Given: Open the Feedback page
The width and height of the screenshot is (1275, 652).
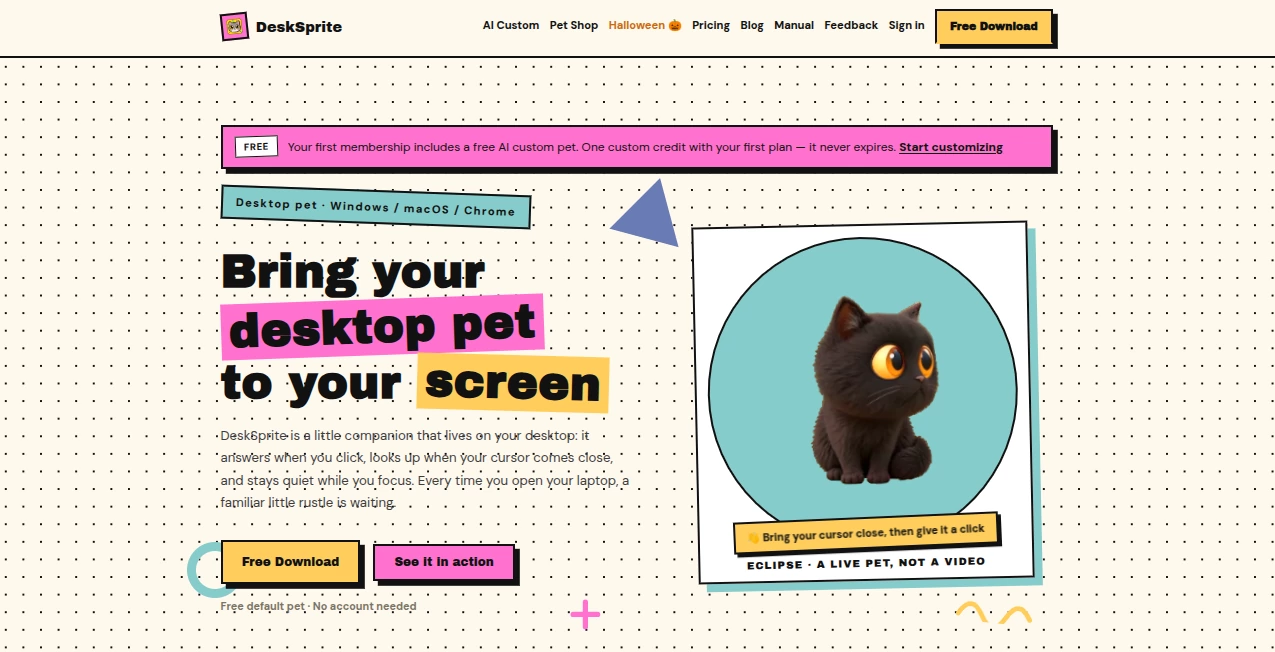Looking at the screenshot, I should click(x=851, y=25).
